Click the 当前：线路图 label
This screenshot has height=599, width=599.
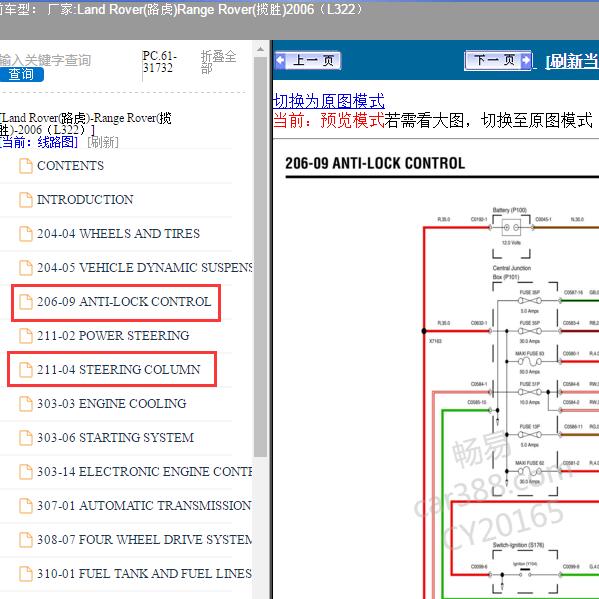pos(39,142)
